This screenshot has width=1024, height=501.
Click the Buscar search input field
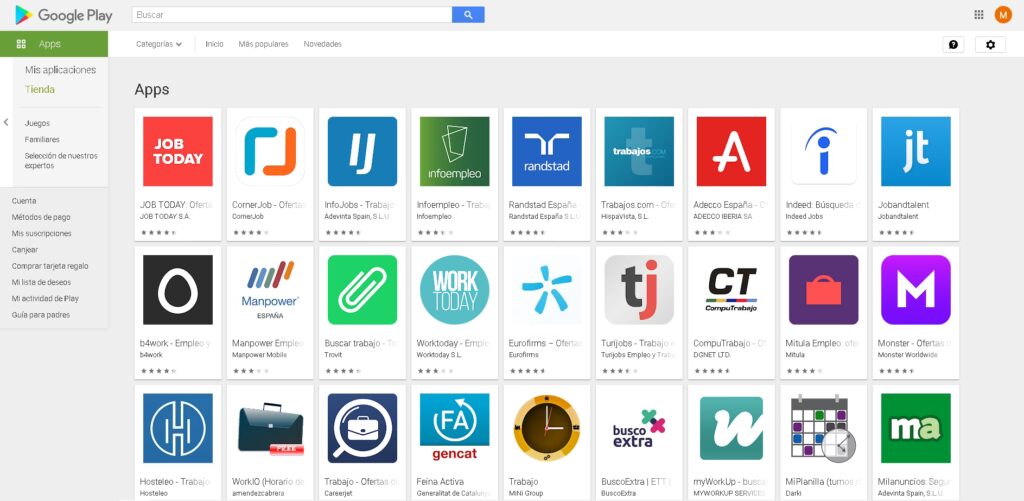point(292,15)
